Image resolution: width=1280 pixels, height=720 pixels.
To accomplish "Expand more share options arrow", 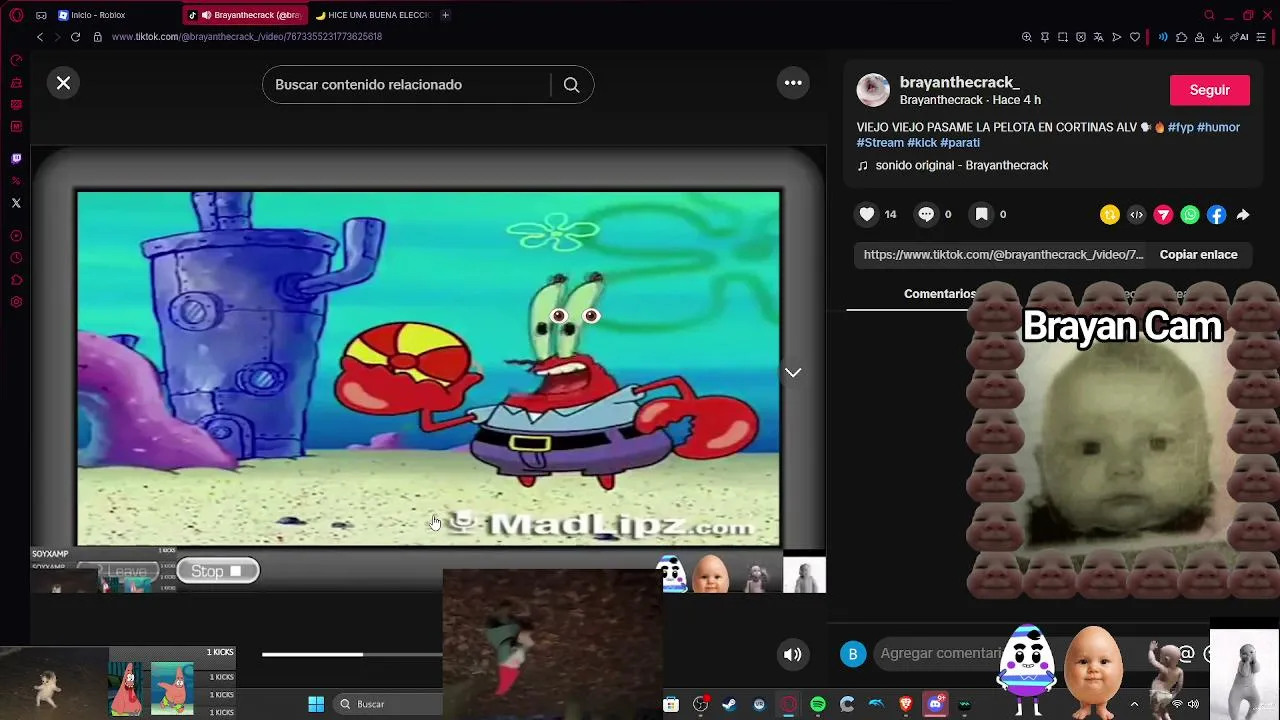I will [x=1243, y=214].
